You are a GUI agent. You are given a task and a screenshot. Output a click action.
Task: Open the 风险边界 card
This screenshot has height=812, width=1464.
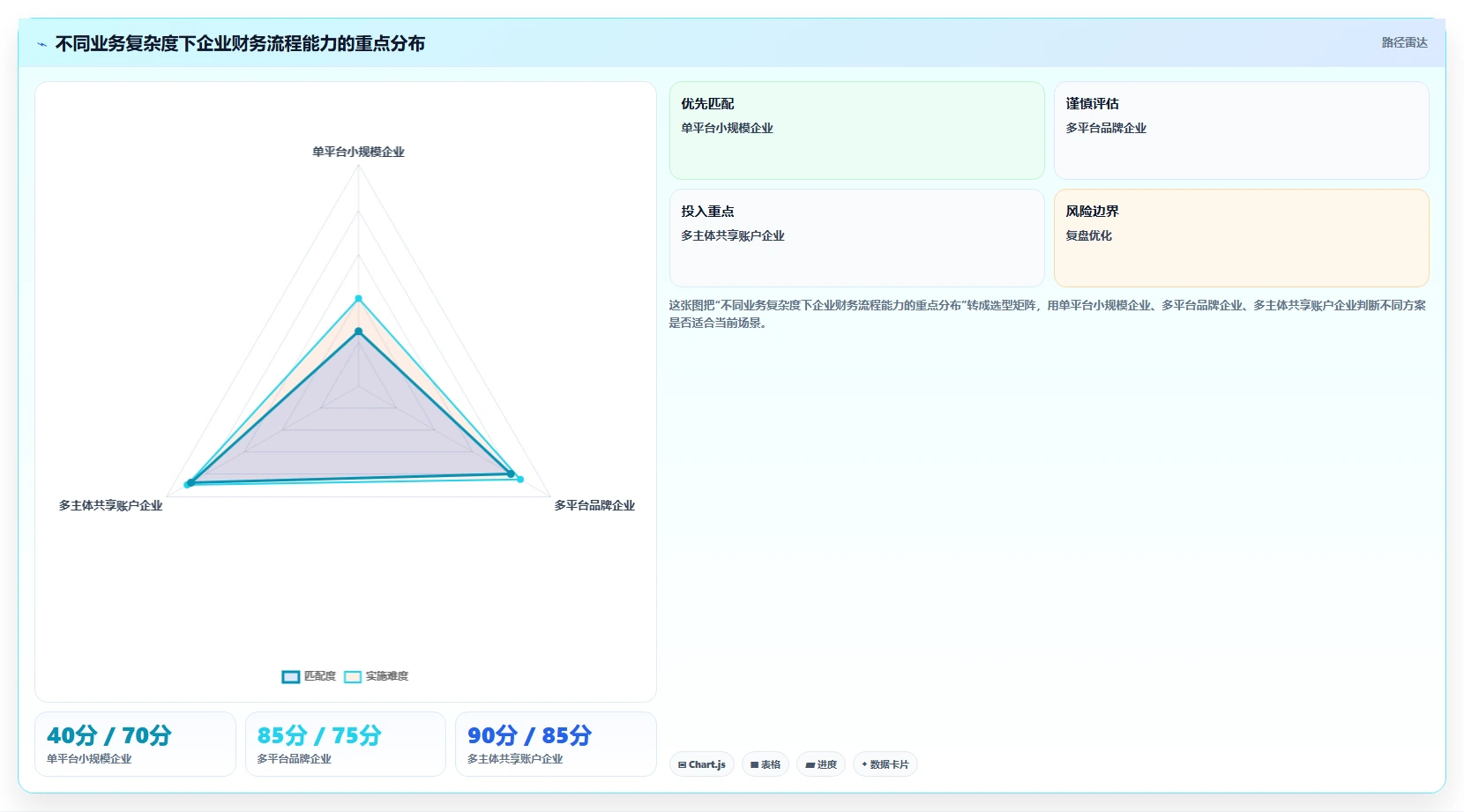tap(1242, 238)
